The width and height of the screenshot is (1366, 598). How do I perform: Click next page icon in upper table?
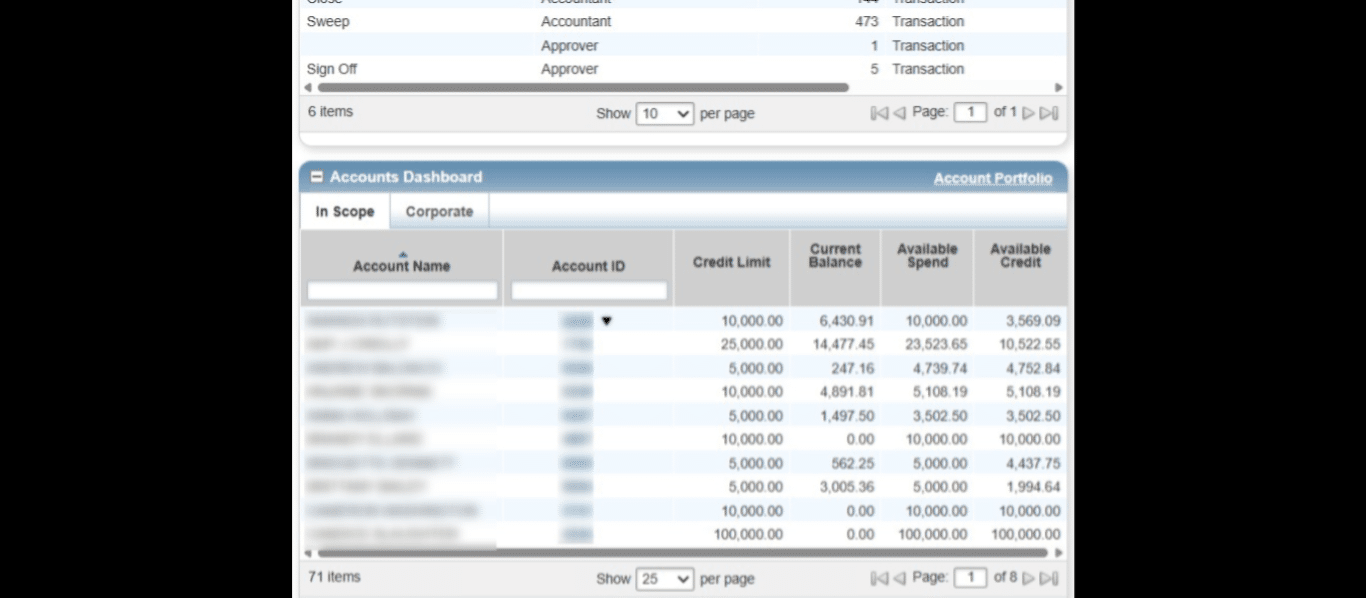[1028, 113]
